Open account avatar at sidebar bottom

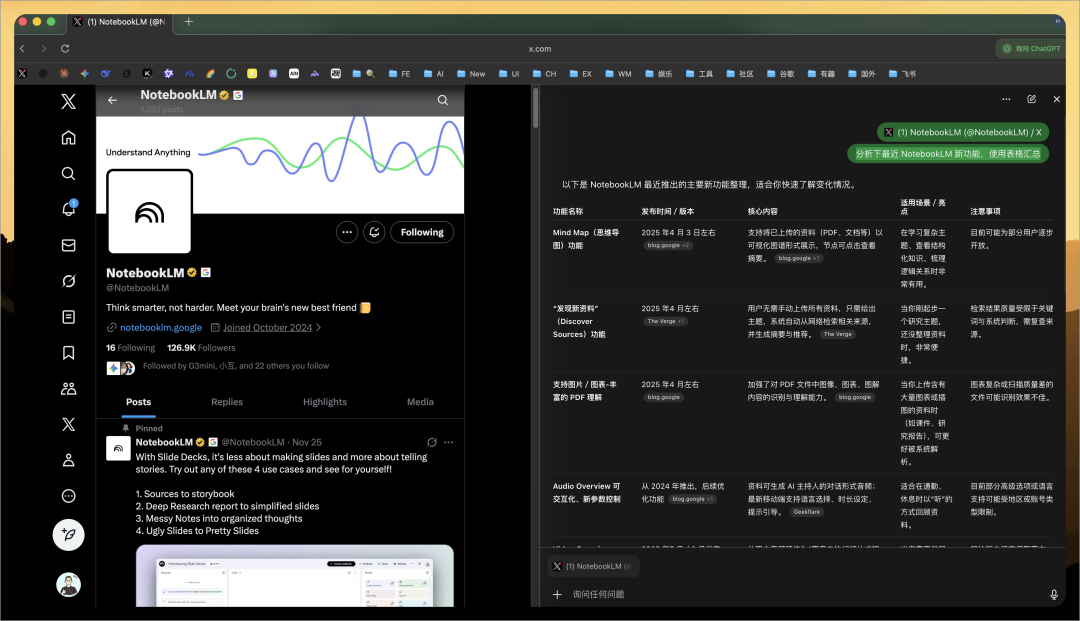click(68, 585)
